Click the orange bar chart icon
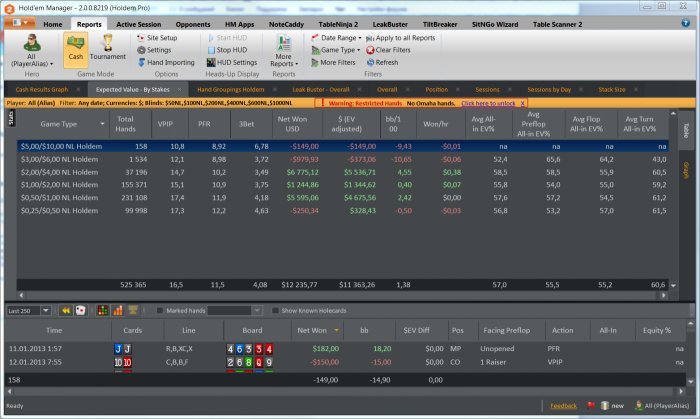 coord(117,311)
